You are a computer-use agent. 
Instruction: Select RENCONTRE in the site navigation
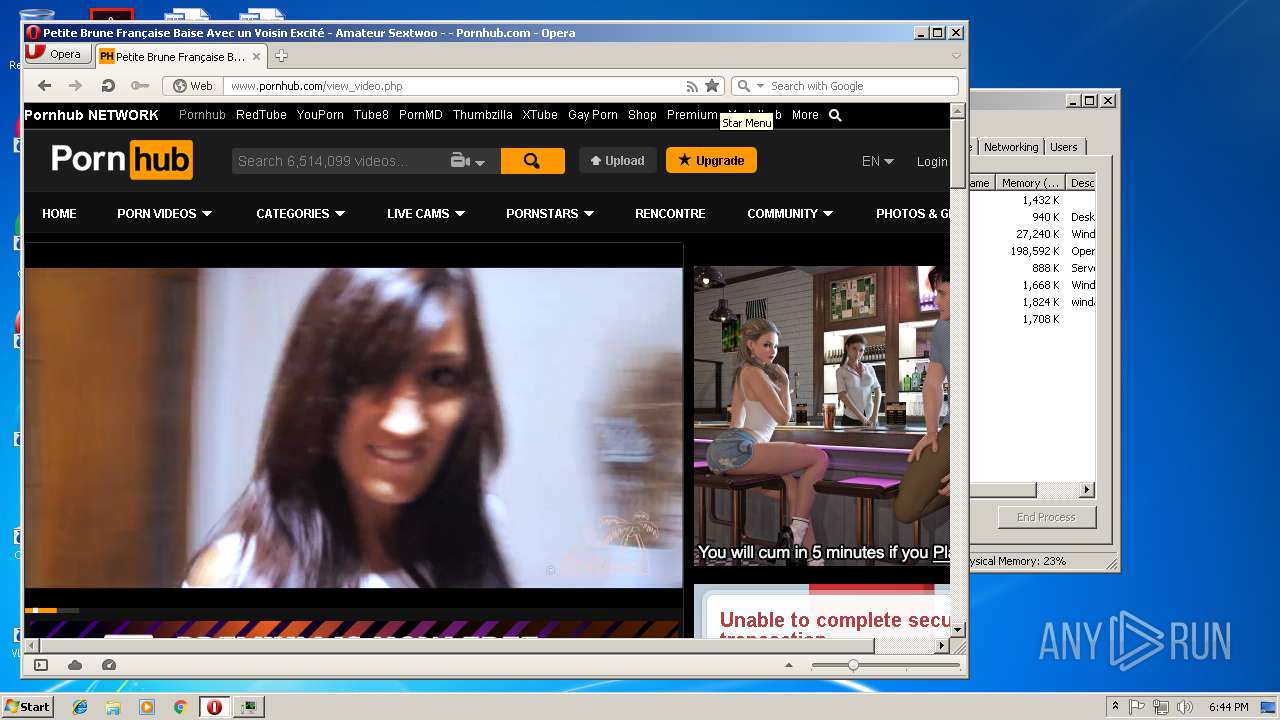coord(670,213)
